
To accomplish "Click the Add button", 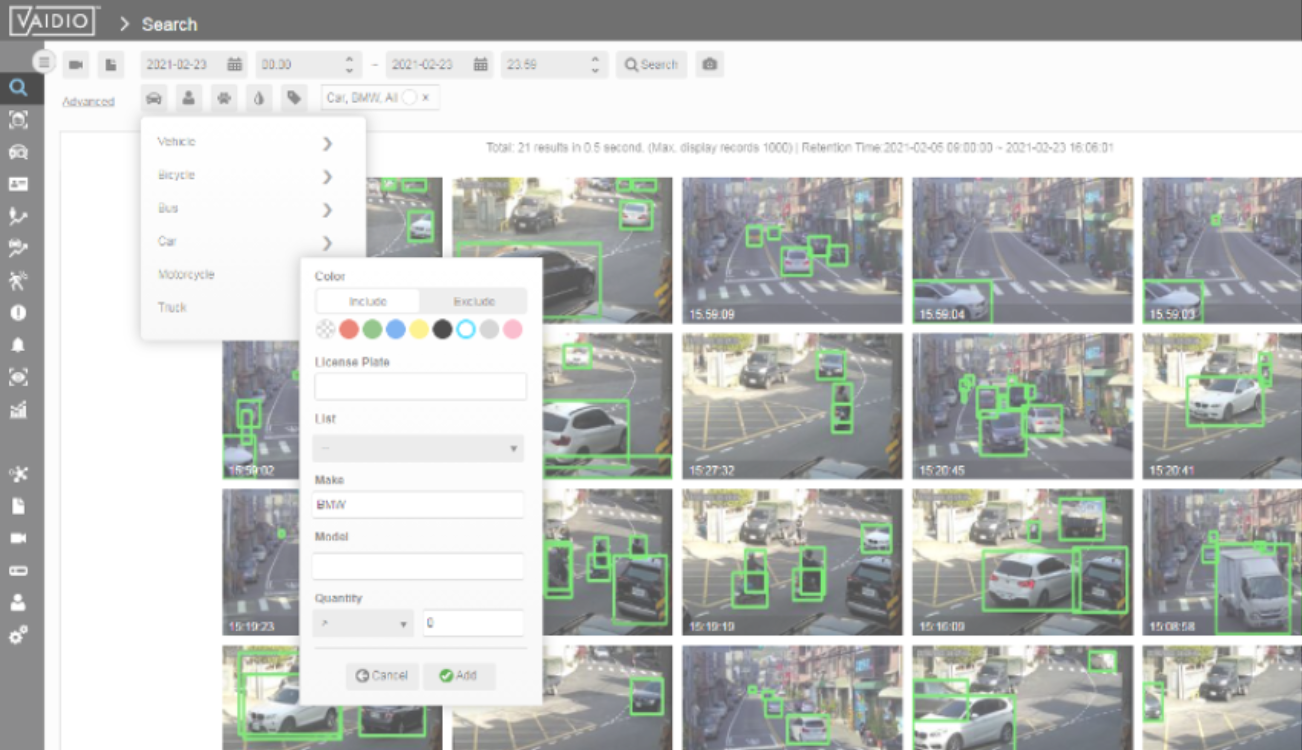I will 459,676.
